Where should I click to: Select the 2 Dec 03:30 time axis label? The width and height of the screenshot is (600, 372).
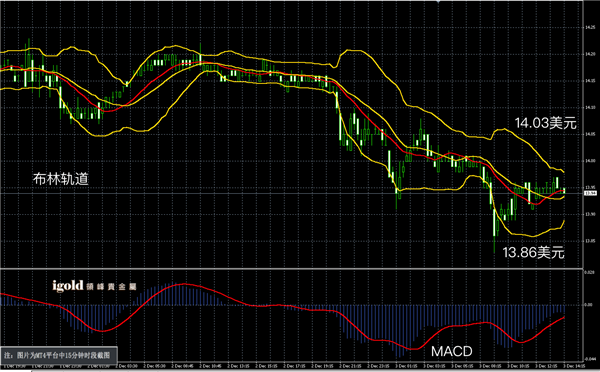pyautogui.click(x=127, y=367)
